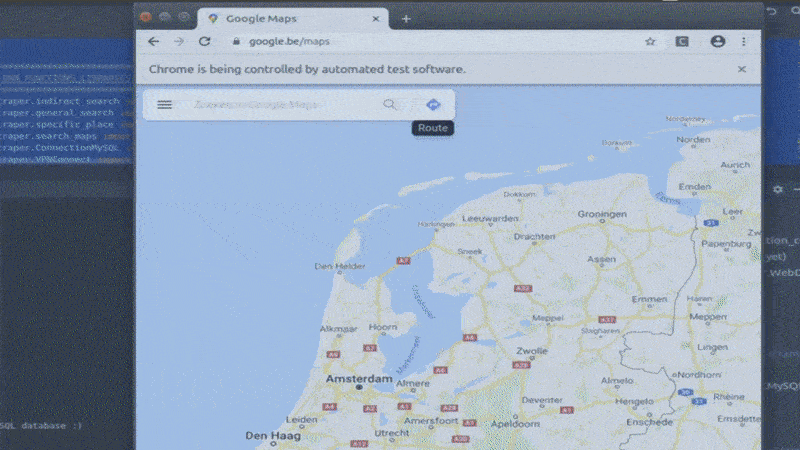This screenshot has width=800, height=450.
Task: Click the Den Helder label on map
Action: 340,266
